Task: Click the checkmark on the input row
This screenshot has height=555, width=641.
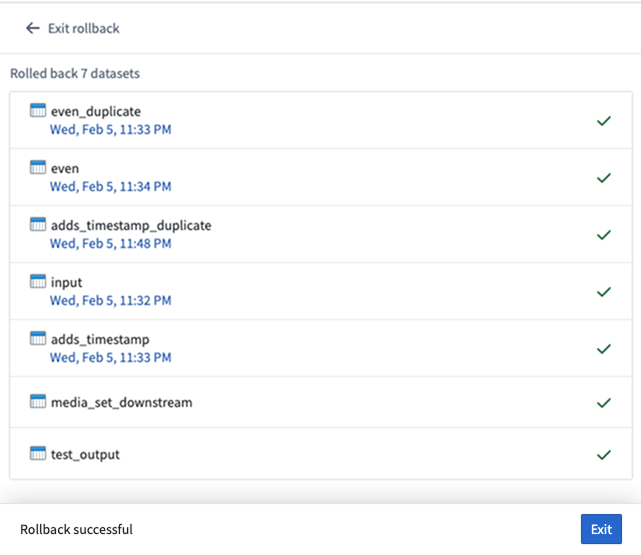Action: (x=603, y=292)
